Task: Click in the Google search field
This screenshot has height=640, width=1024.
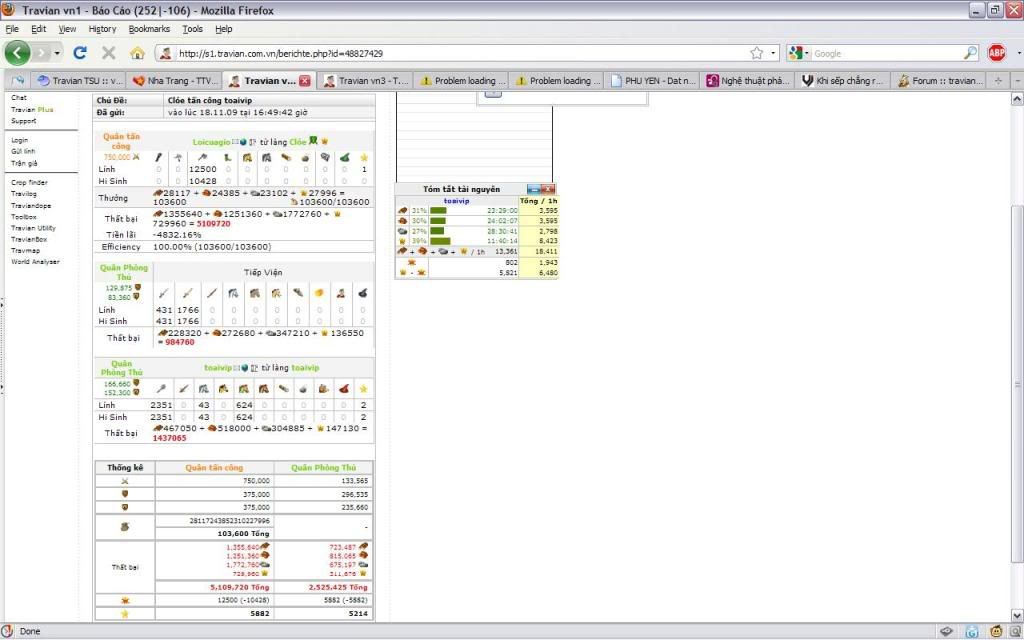Action: pyautogui.click(x=886, y=54)
